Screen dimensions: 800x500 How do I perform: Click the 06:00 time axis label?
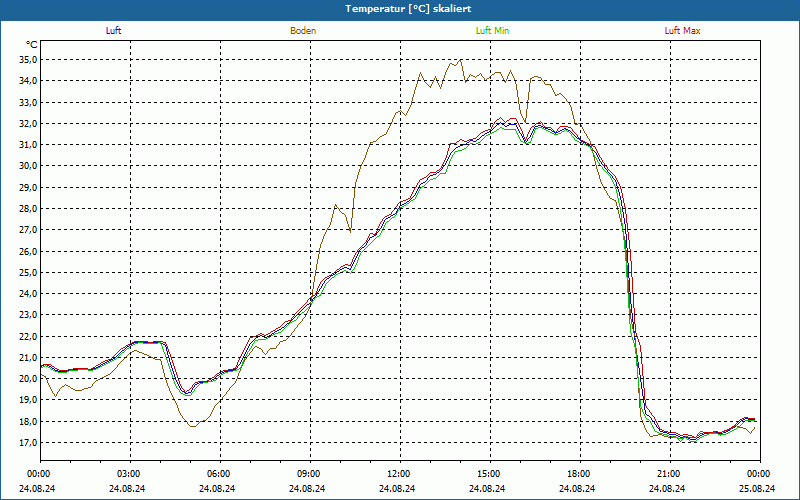218,474
